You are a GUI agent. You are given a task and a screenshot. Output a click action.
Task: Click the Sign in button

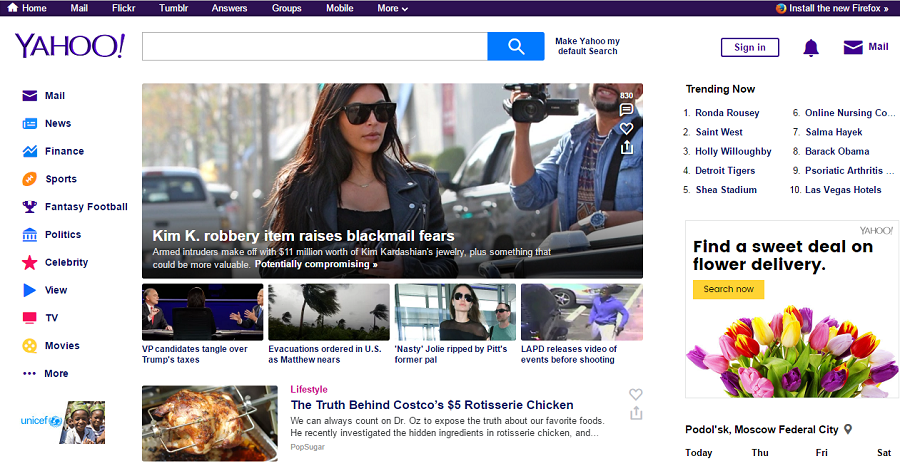coord(749,47)
